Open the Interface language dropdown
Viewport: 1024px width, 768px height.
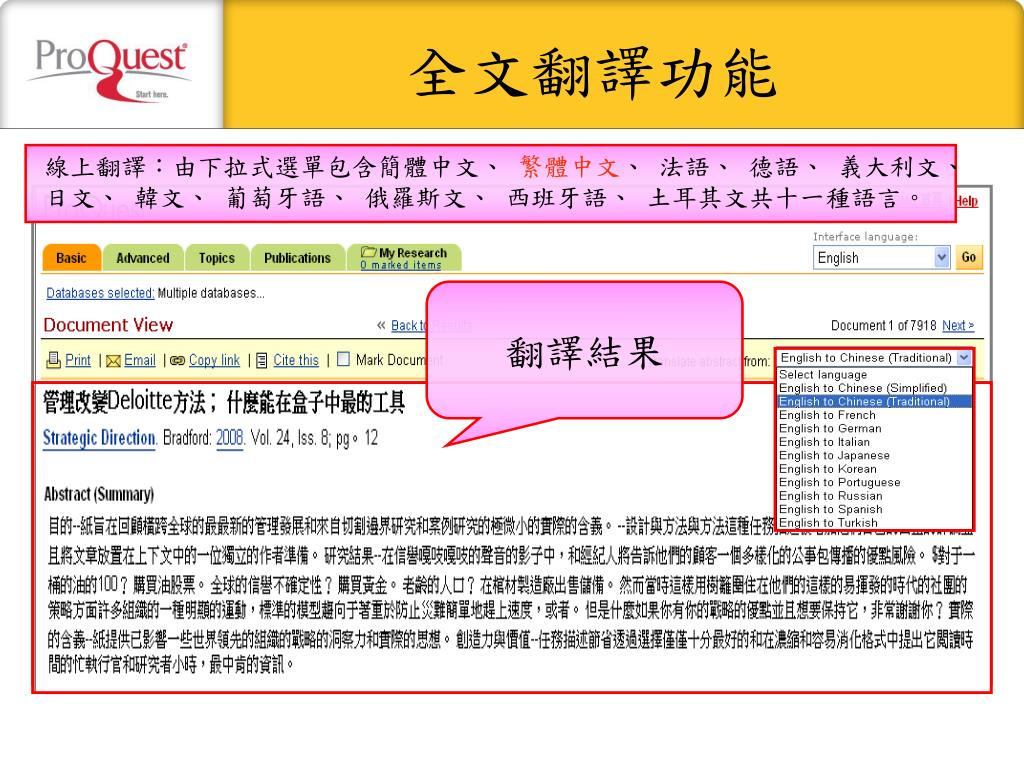pyautogui.click(x=881, y=257)
